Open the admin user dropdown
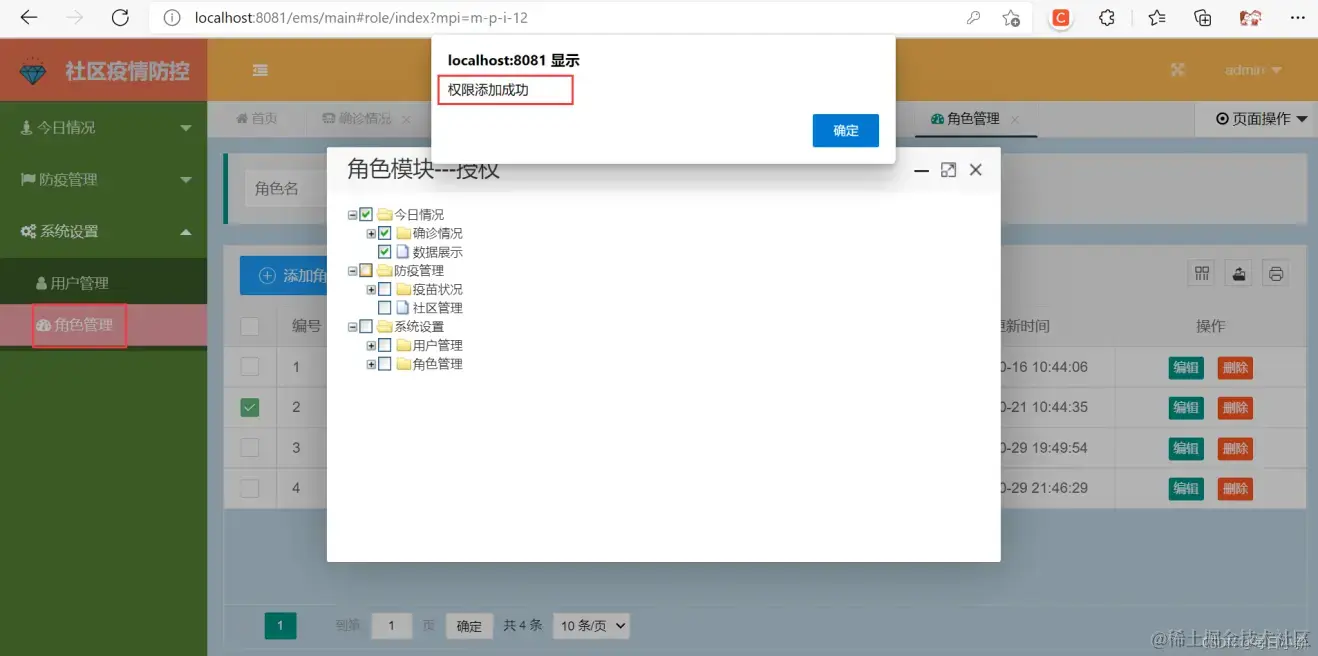 [1253, 70]
